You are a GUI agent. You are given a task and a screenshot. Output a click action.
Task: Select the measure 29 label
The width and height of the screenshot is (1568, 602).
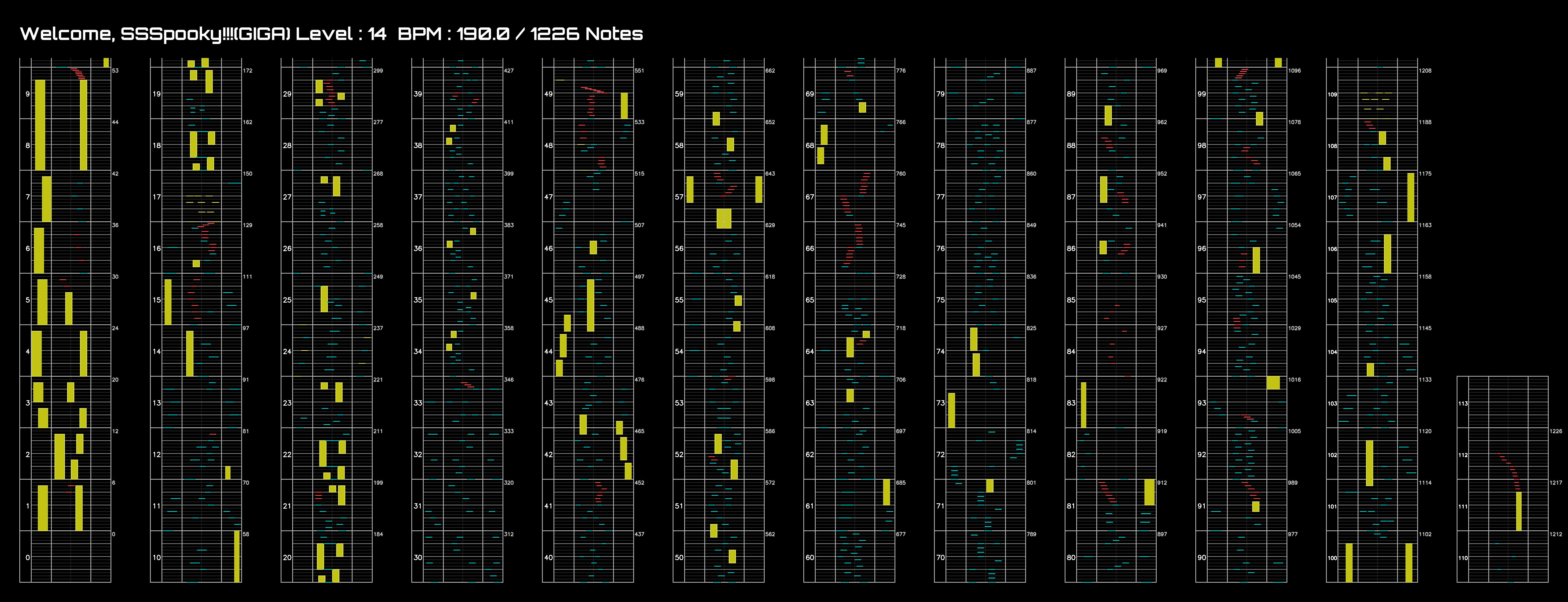(287, 94)
